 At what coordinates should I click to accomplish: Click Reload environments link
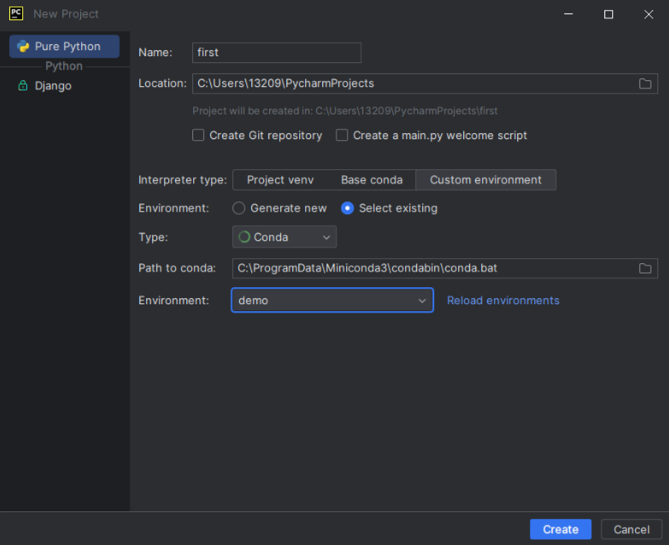503,300
